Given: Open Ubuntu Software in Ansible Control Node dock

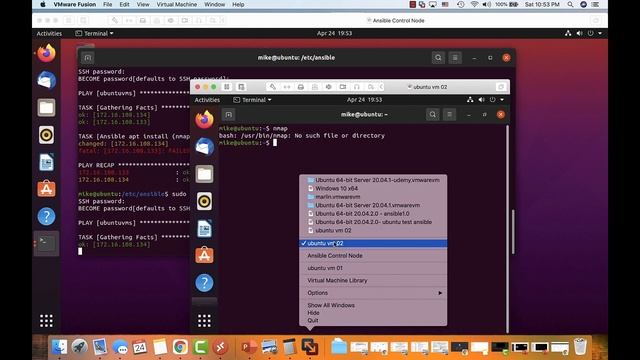Looking at the screenshot, I should tap(47, 189).
